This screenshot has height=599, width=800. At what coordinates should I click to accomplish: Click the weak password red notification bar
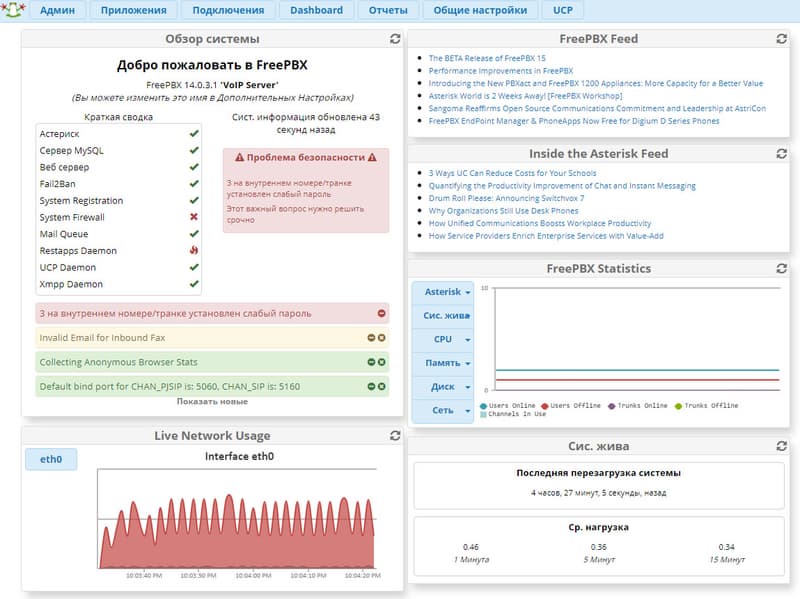pyautogui.click(x=212, y=313)
